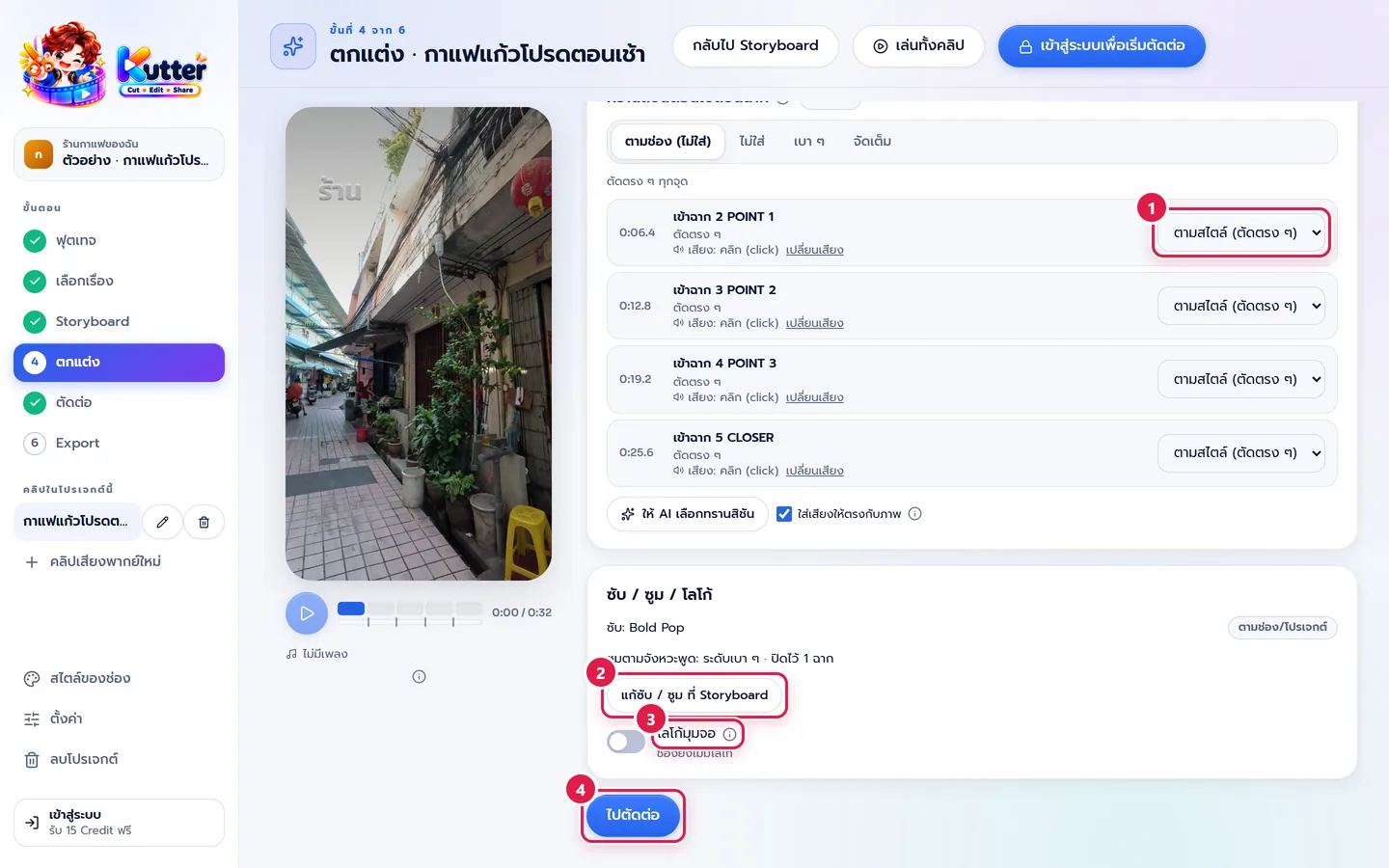Click เปลี่ยนเสียง link for เข้าฉาก 2 POINT 1
Screen dimensions: 1389x868
tap(814, 250)
